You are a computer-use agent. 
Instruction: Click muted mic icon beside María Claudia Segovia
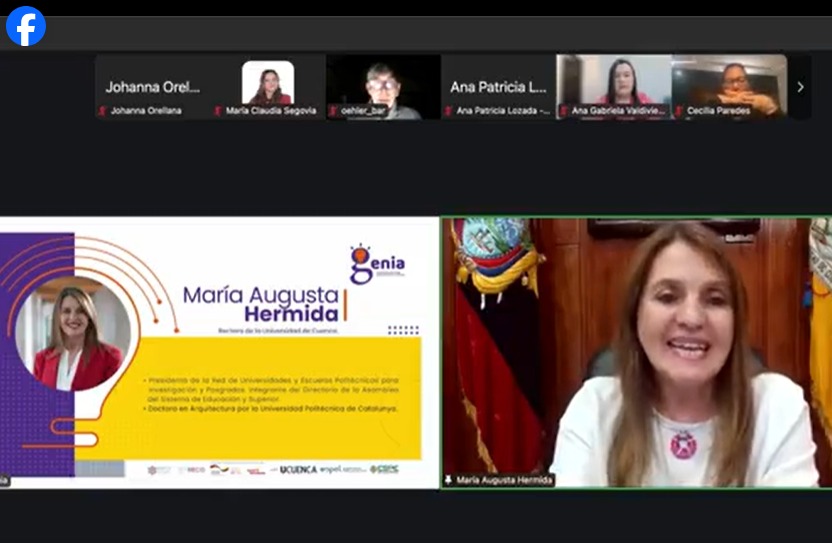tap(218, 111)
